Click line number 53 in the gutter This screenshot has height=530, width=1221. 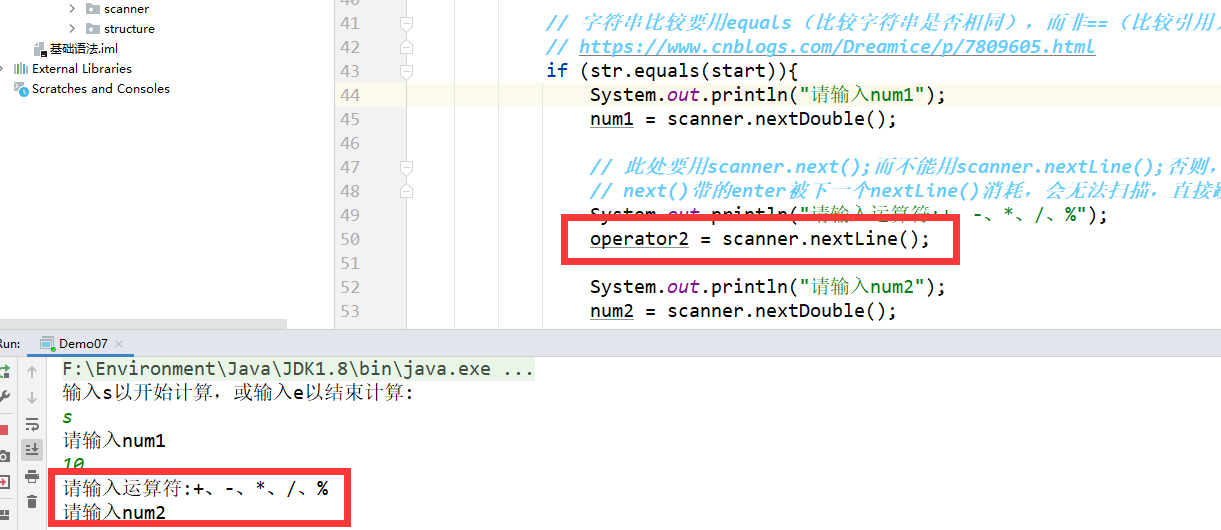coord(349,311)
